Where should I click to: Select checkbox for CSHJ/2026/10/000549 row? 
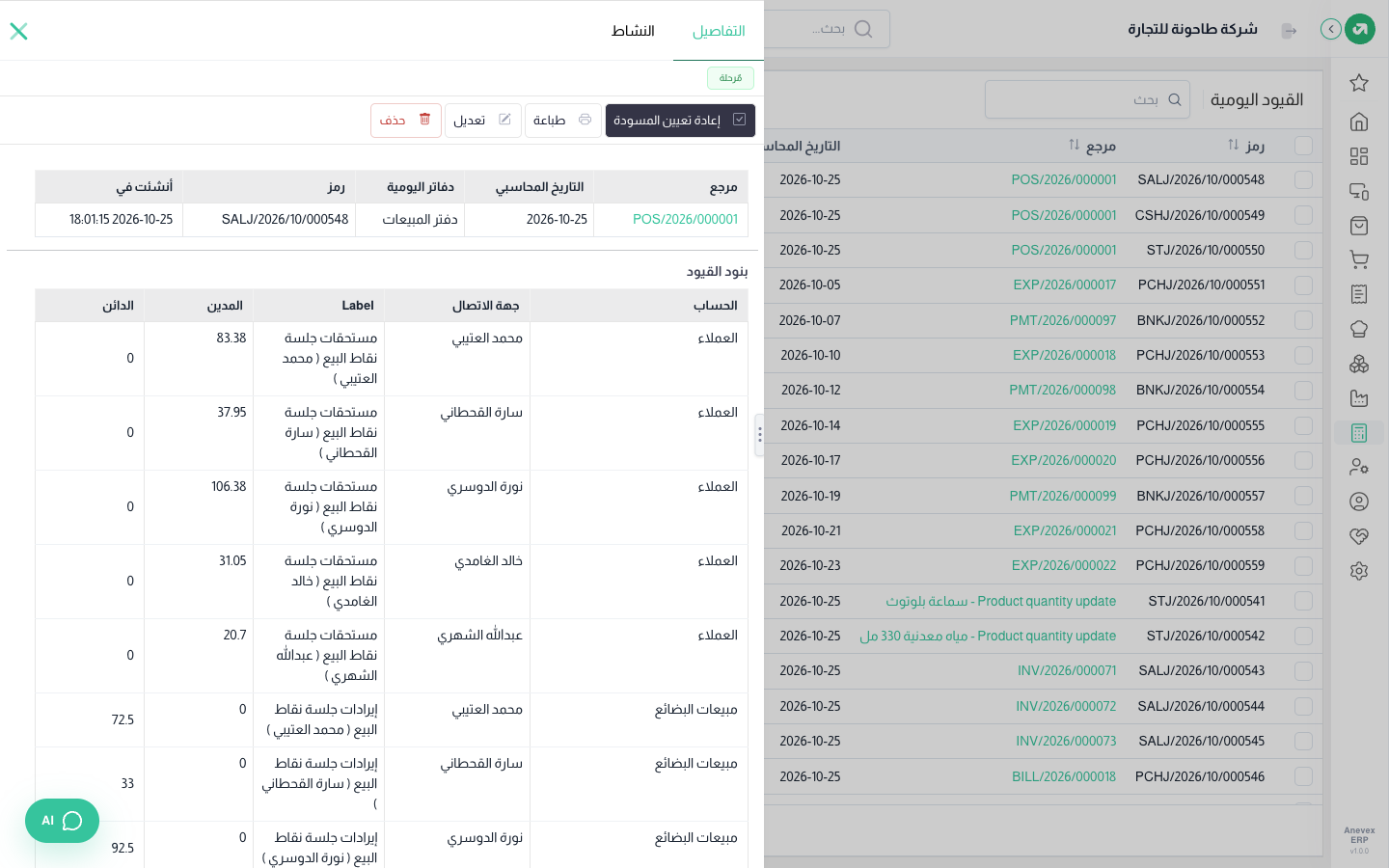tap(1303, 215)
